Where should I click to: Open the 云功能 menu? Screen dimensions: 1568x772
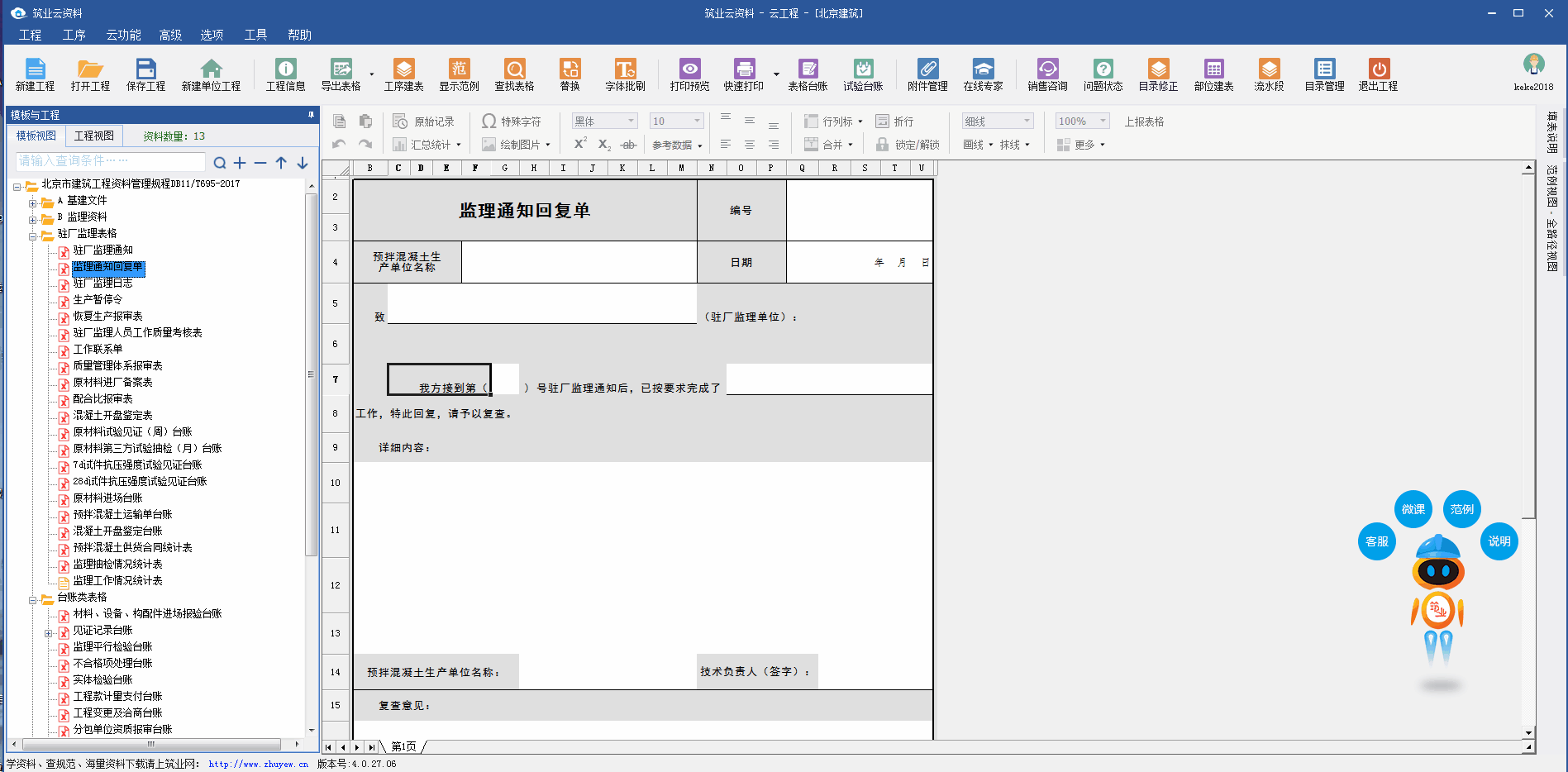(123, 35)
